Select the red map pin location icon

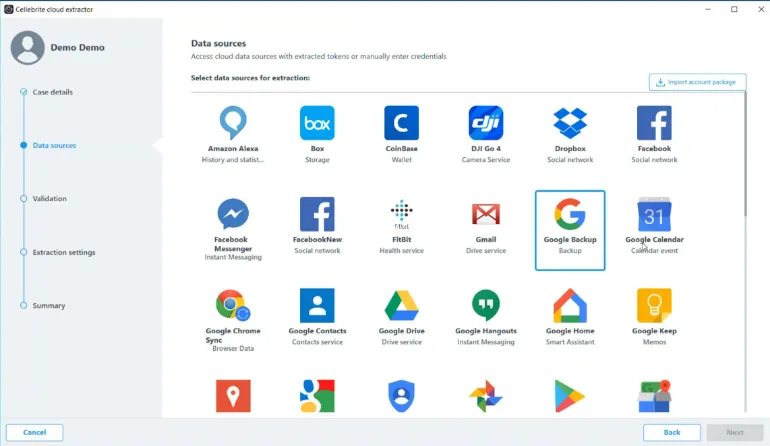233,396
